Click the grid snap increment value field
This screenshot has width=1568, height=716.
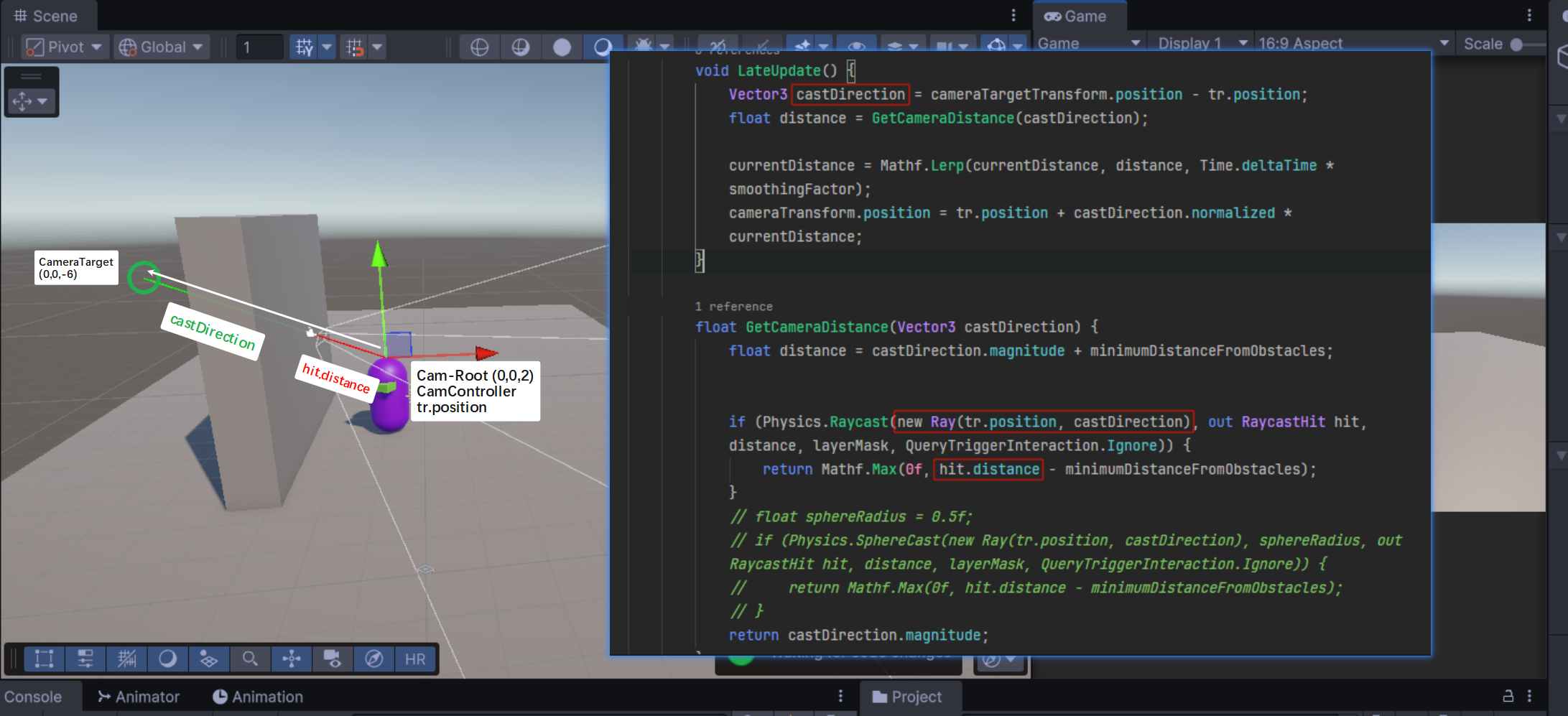[x=259, y=47]
